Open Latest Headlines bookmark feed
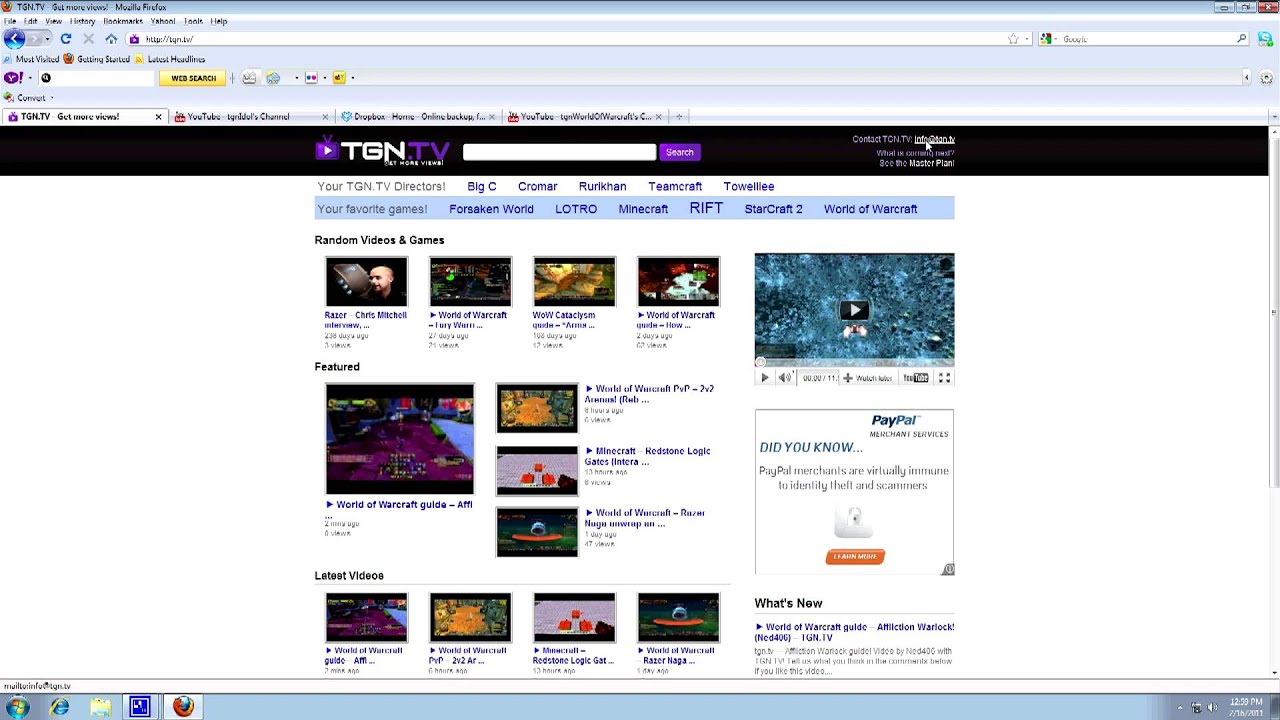 click(x=170, y=59)
